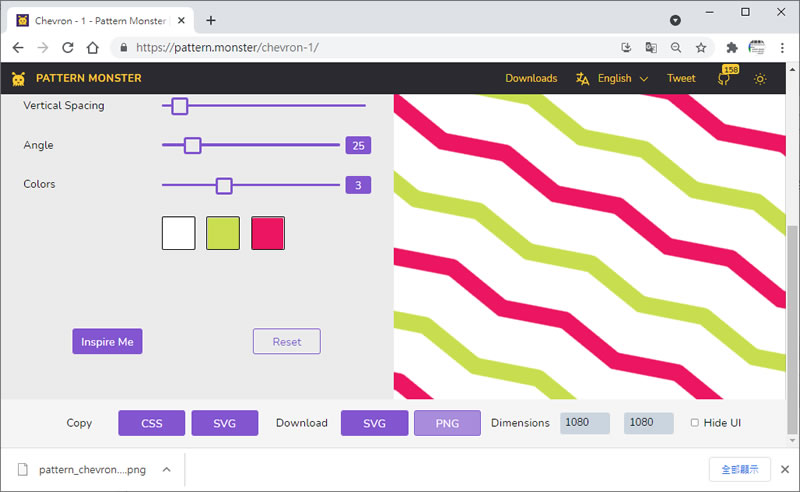The height and width of the screenshot is (492, 800).
Task: Click the chevron pattern preview
Action: (589, 247)
